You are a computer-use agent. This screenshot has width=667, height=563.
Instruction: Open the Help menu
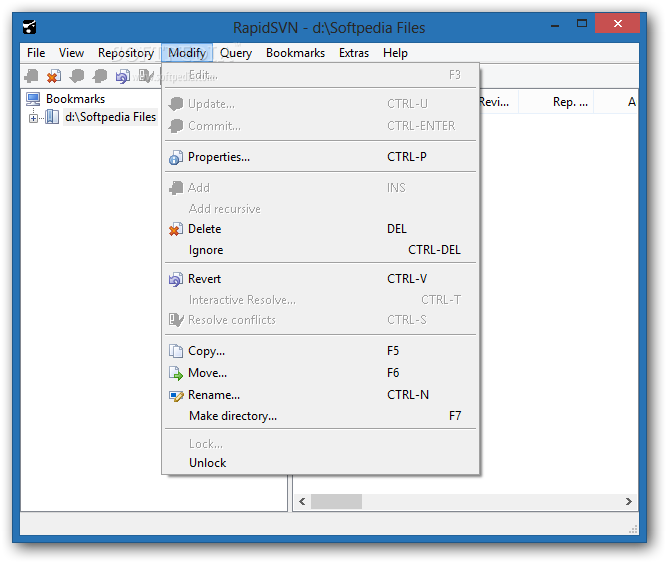[396, 53]
